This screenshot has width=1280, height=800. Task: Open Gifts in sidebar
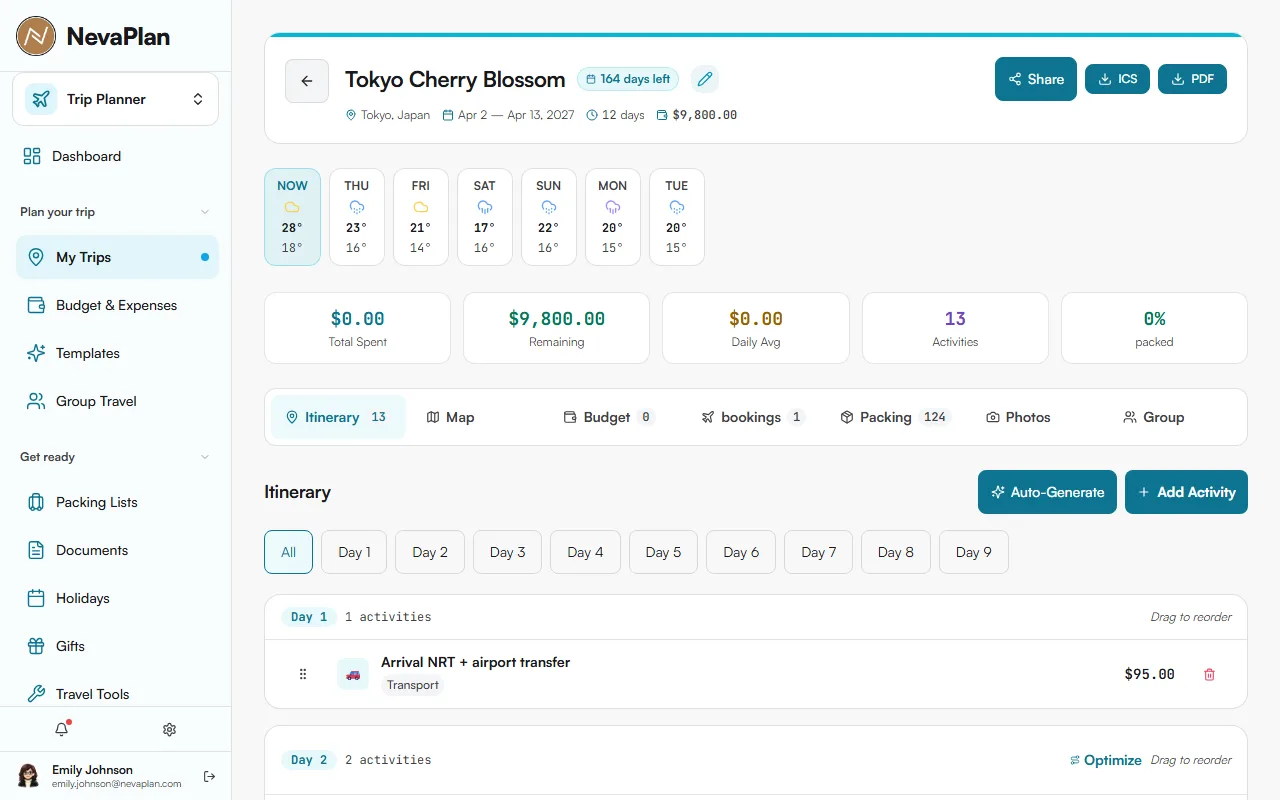coord(117,646)
